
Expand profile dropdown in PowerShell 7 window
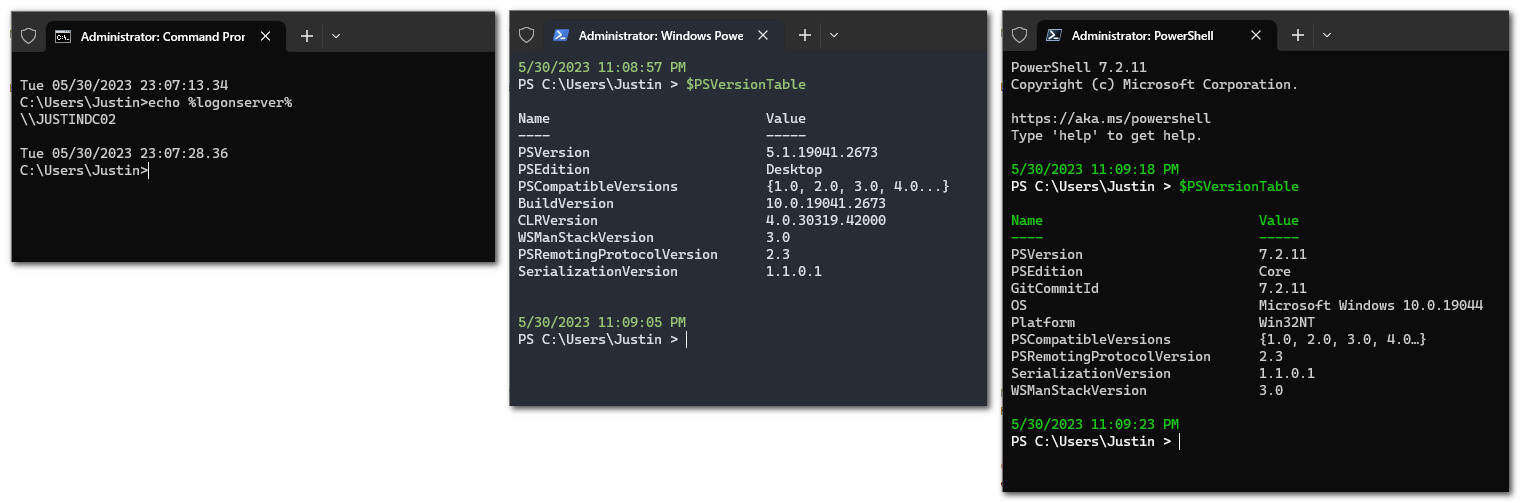1327,35
